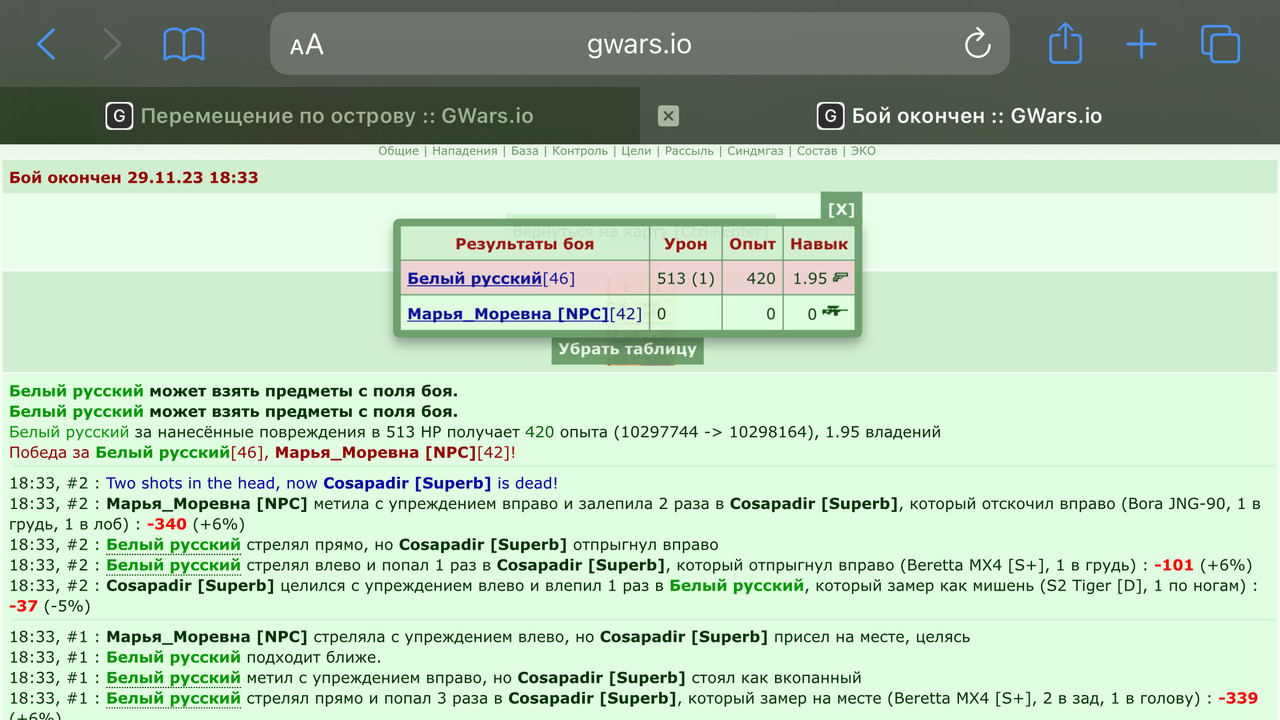This screenshot has width=1280, height=720.
Task: Open the Состав menu link
Action: [x=817, y=151]
